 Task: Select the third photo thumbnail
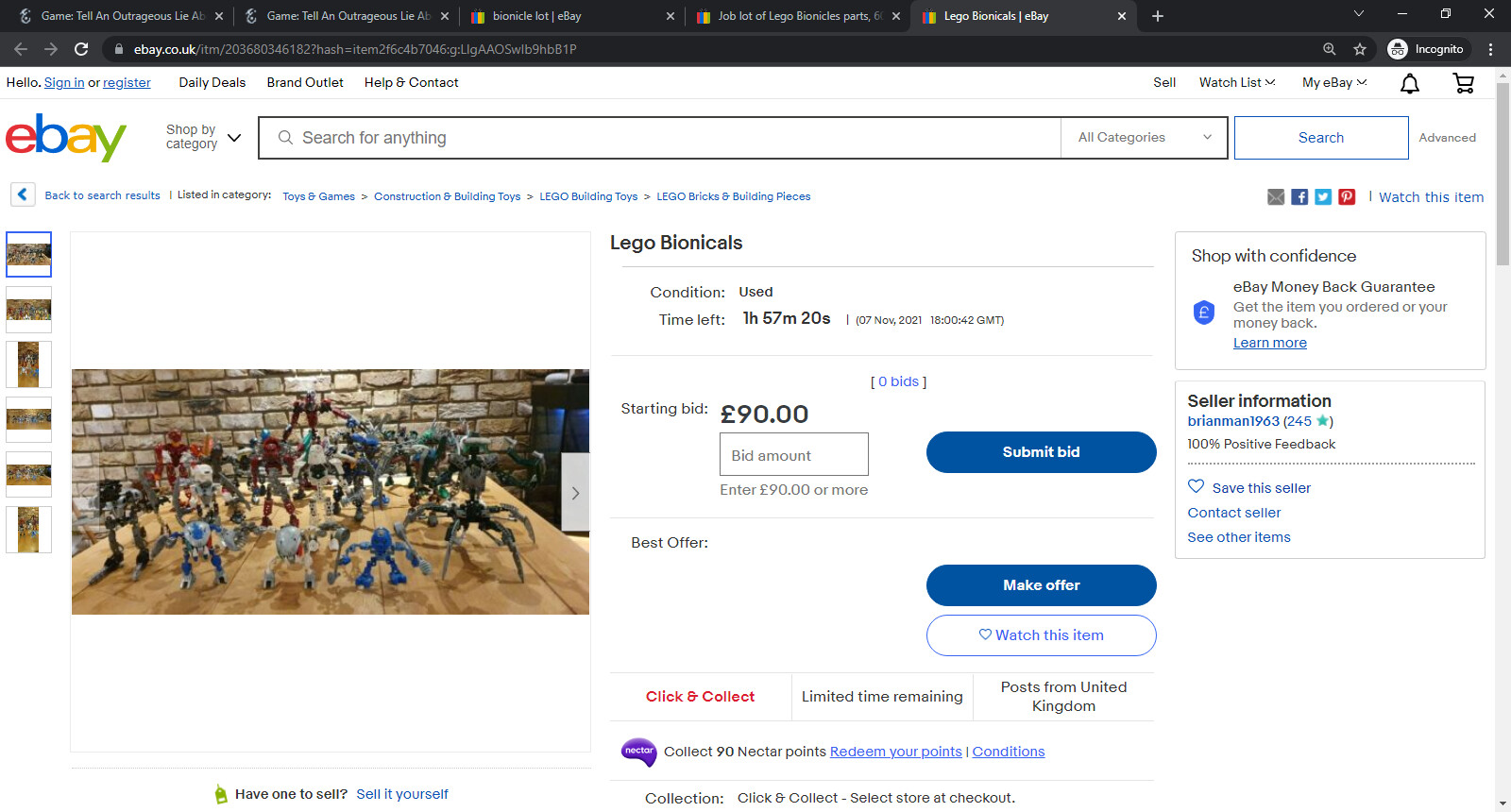pos(29,364)
